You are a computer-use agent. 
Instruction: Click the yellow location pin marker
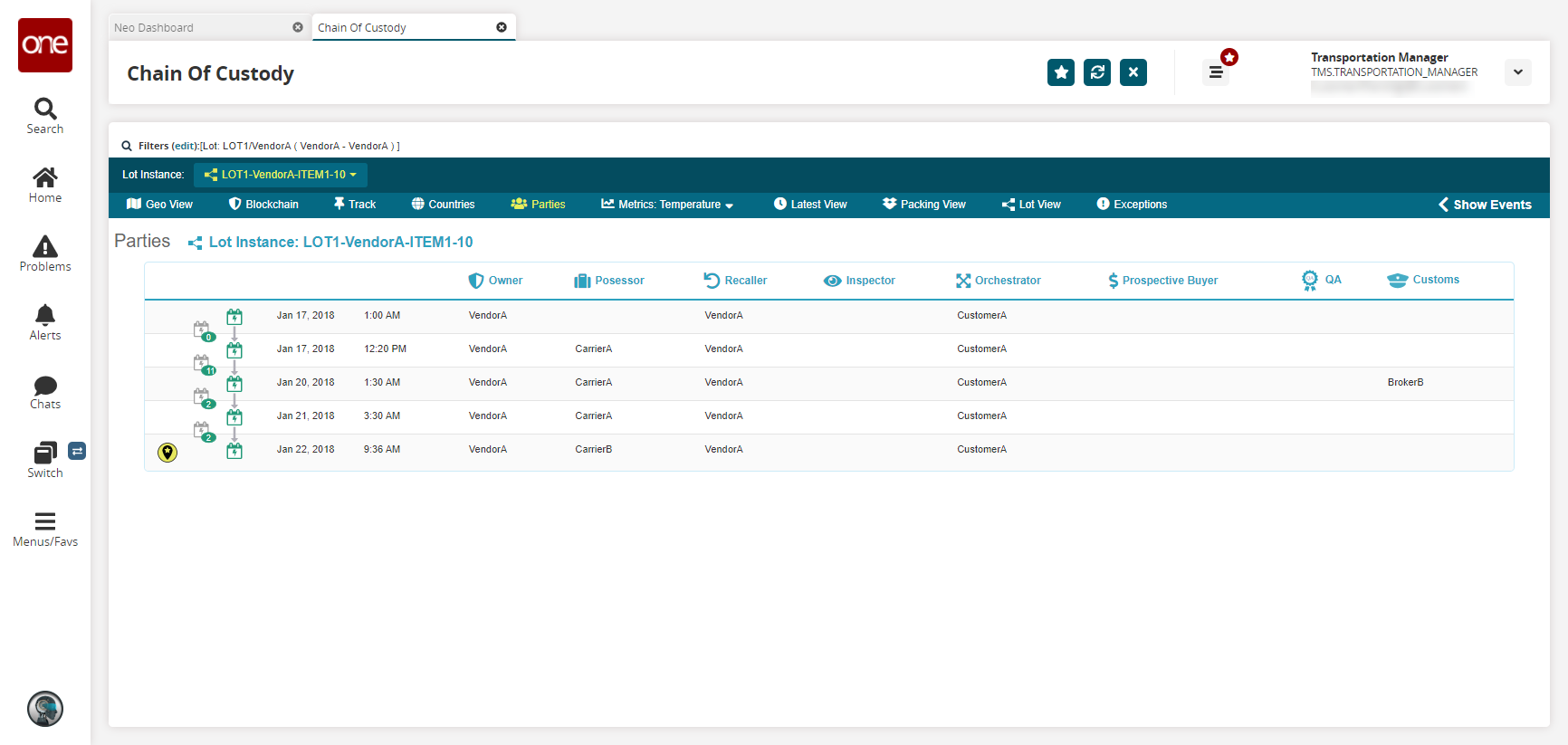click(x=167, y=453)
